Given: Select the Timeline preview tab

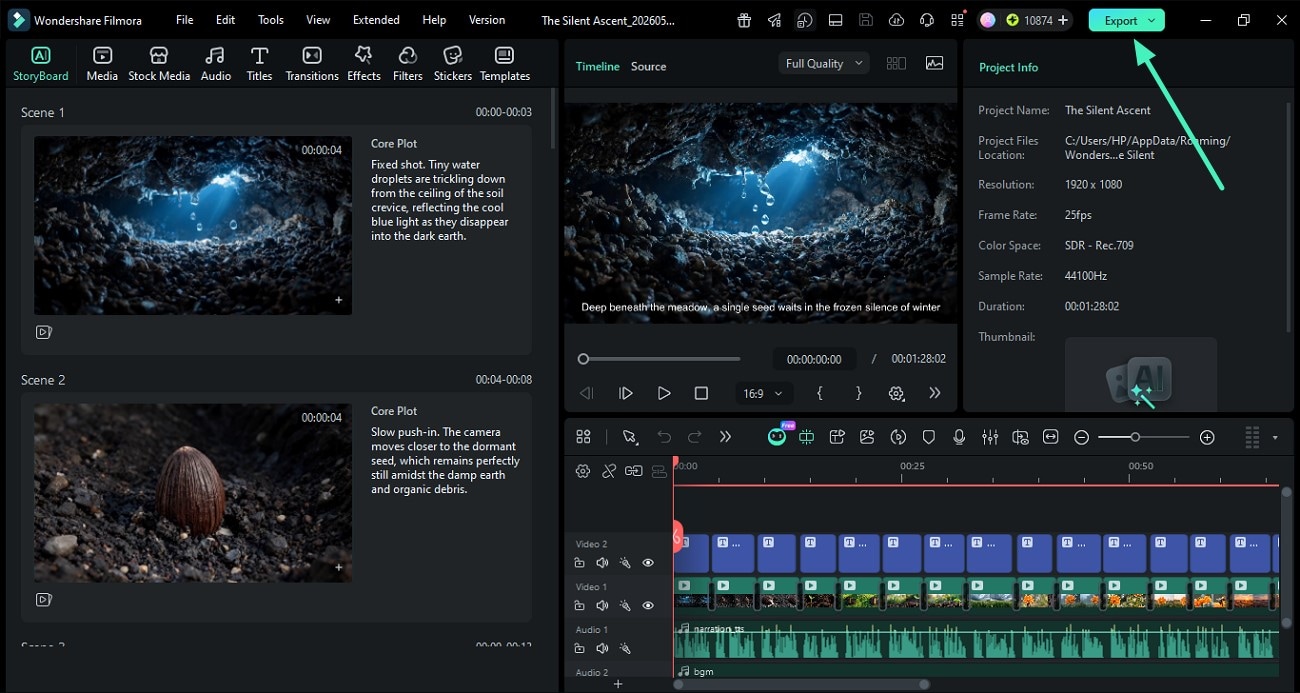Looking at the screenshot, I should point(598,66).
